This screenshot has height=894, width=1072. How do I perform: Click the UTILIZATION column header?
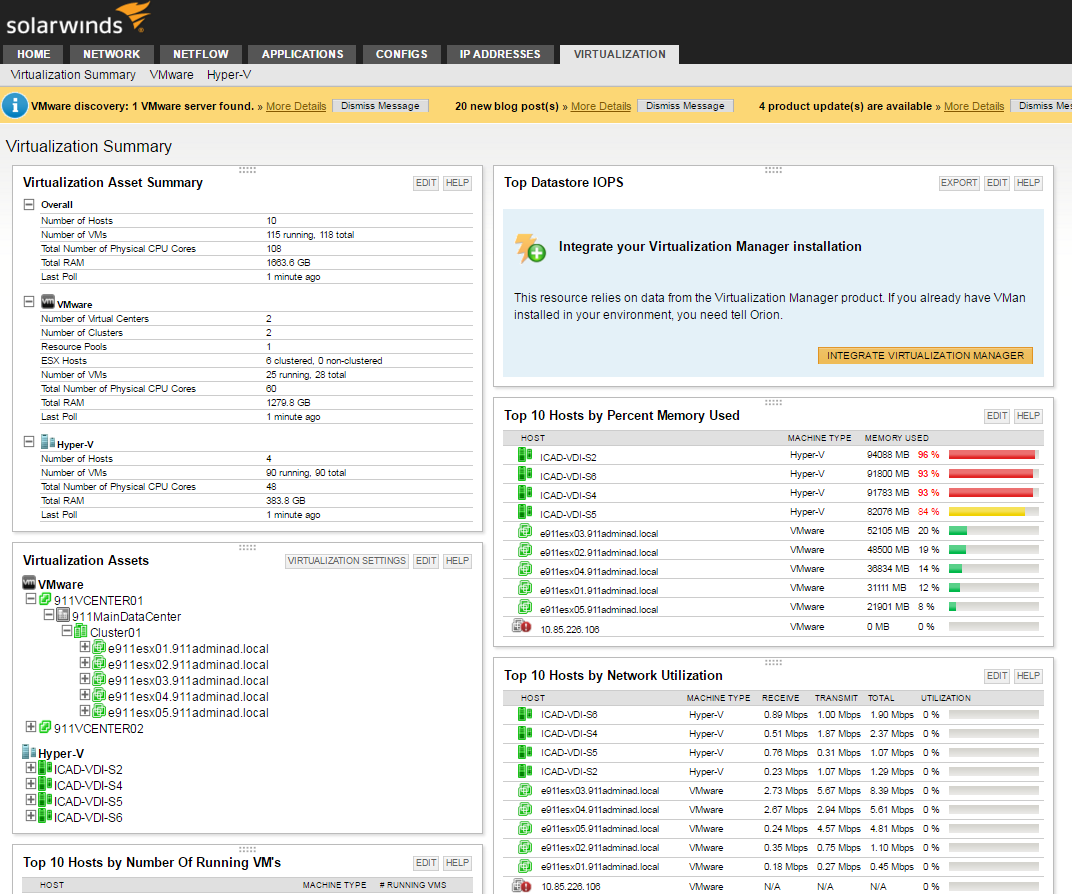point(946,698)
